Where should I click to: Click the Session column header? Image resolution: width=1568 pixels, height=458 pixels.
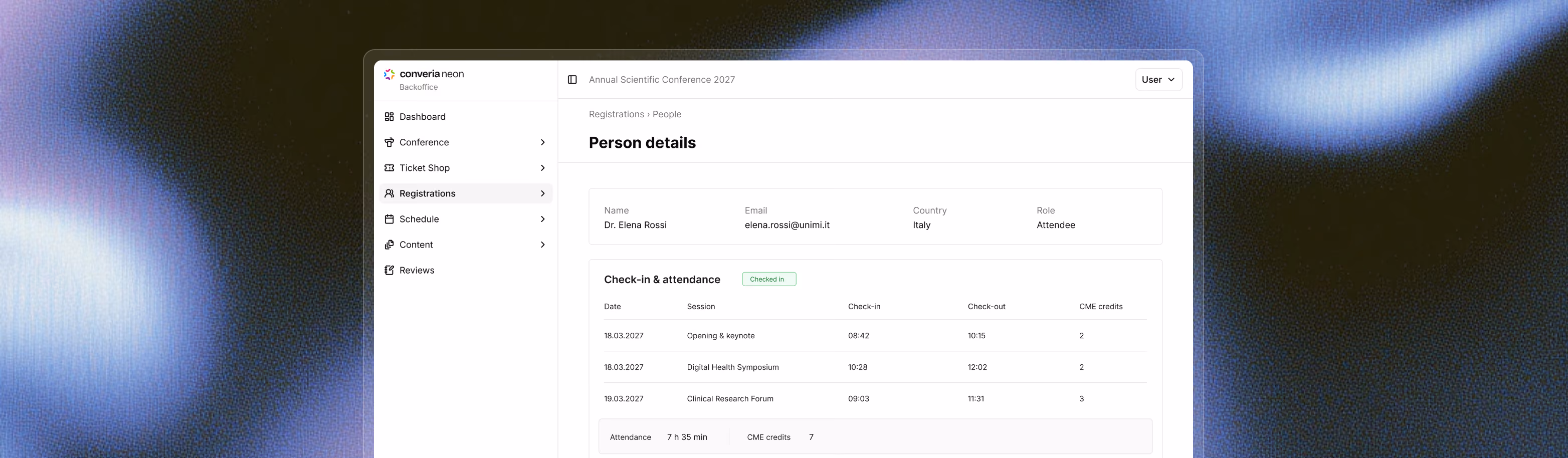[x=701, y=307]
